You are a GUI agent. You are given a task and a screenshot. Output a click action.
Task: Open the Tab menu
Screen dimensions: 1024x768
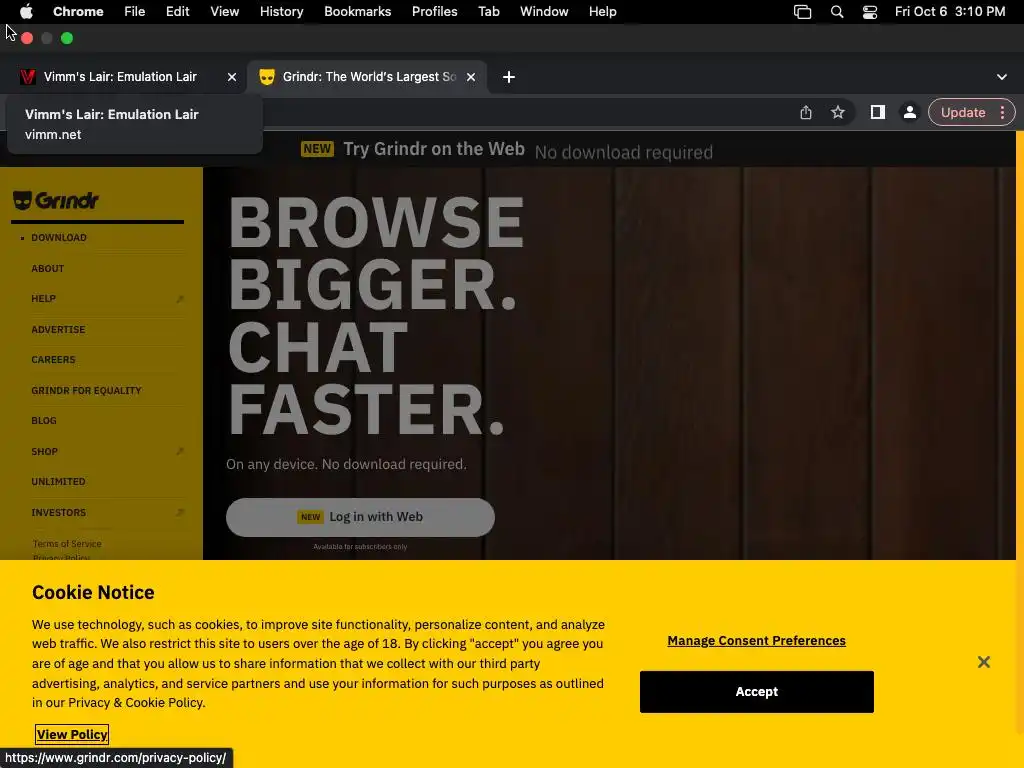(x=488, y=11)
